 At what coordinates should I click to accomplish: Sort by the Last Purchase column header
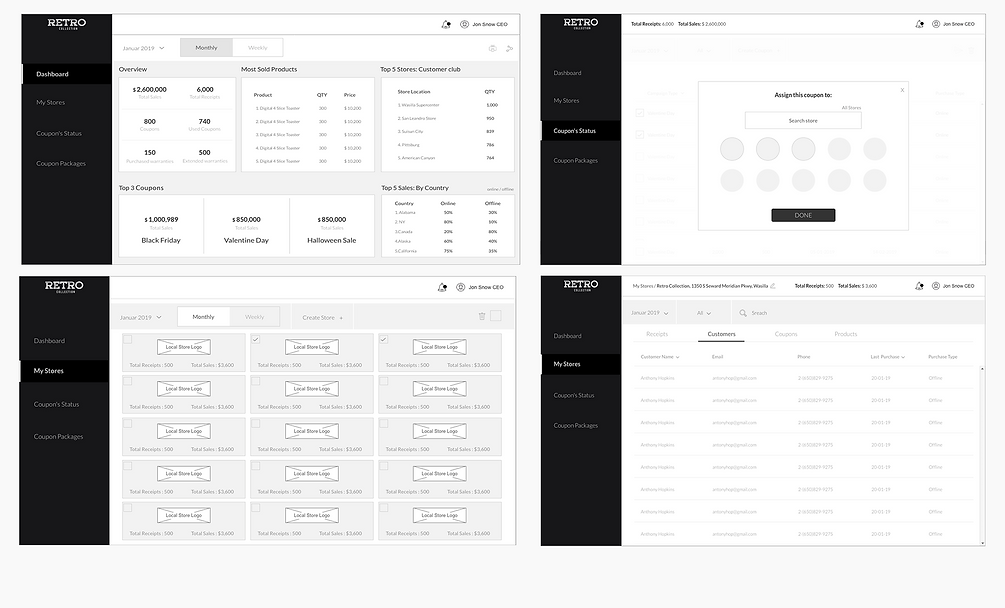[888, 356]
